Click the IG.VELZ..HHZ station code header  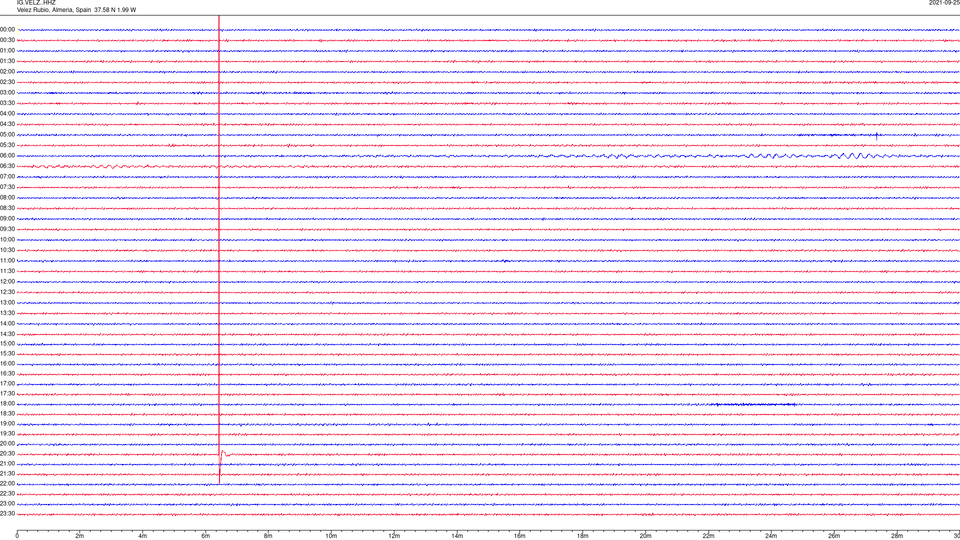[36, 2]
